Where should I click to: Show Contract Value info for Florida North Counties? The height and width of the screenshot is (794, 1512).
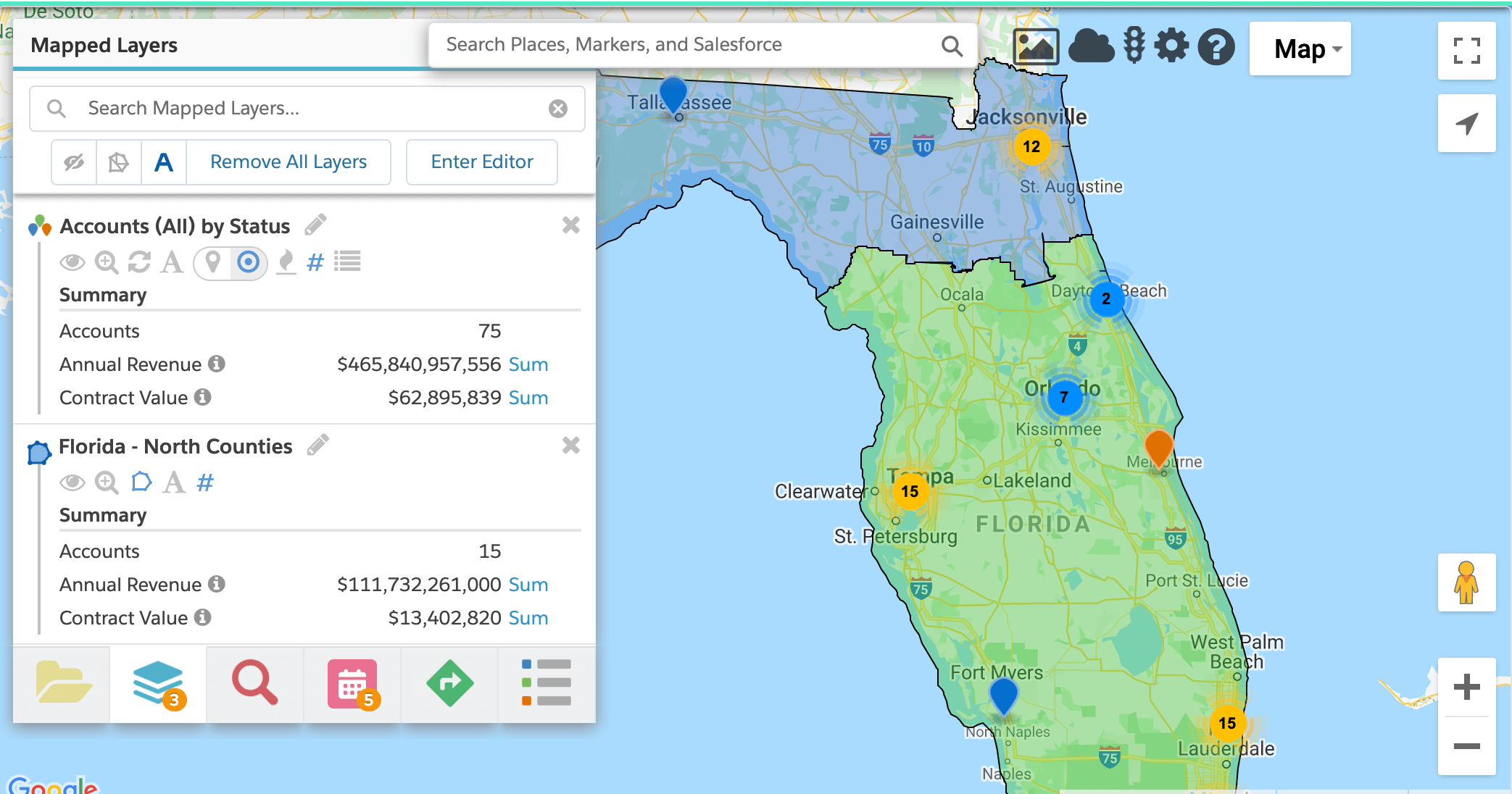click(203, 617)
